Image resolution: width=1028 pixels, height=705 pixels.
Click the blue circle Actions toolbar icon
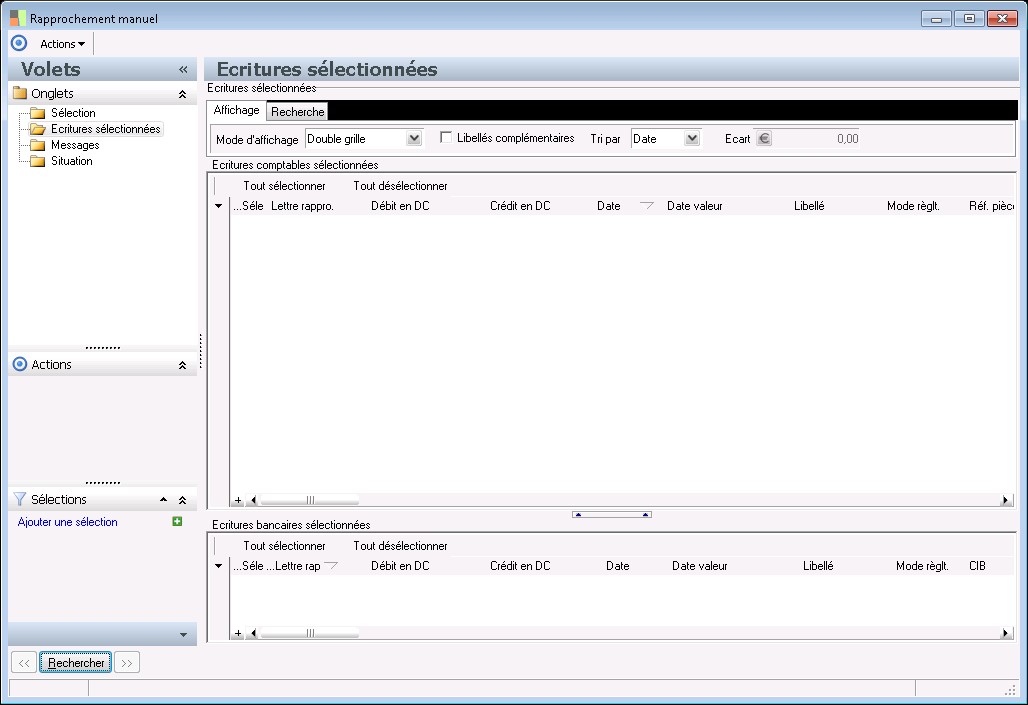tap(19, 43)
